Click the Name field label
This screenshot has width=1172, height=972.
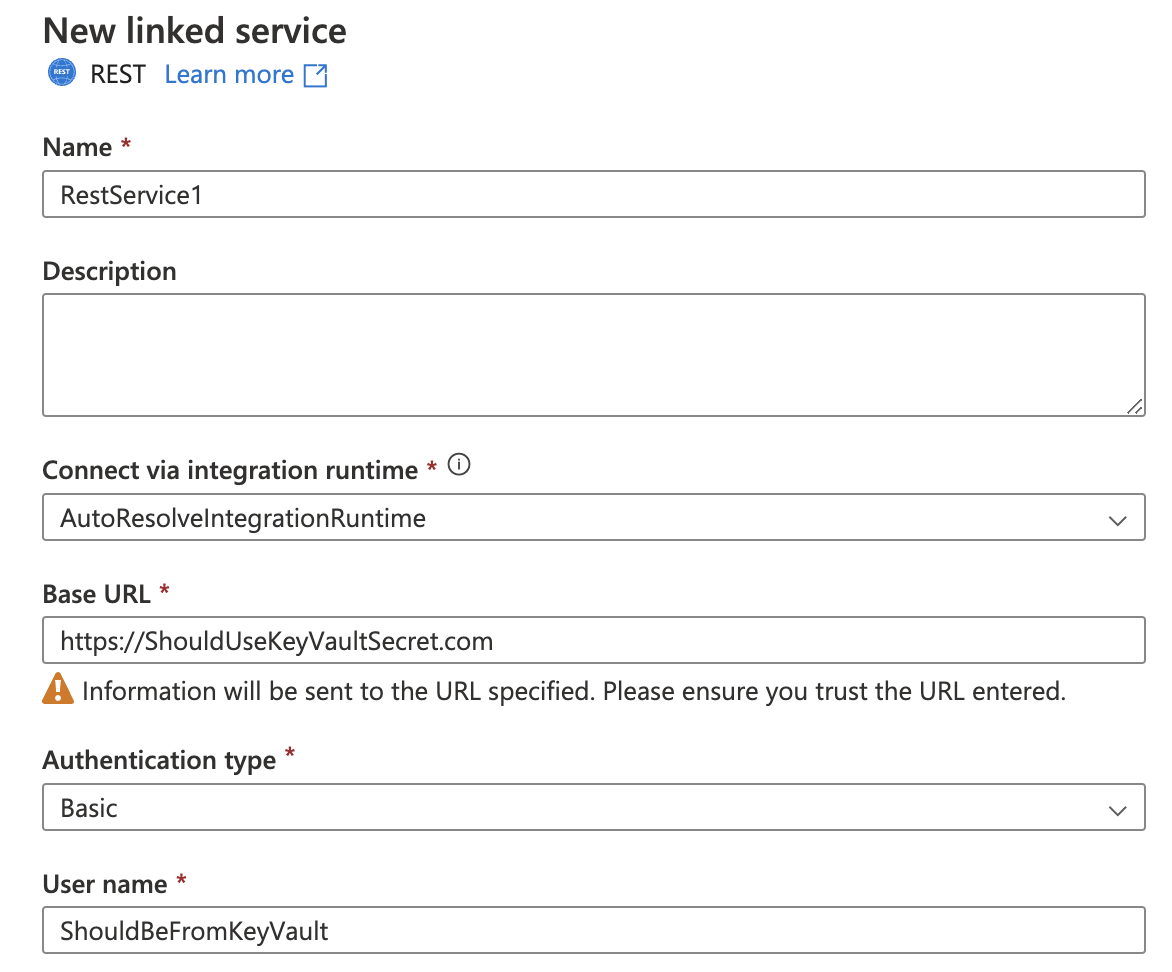tap(78, 147)
